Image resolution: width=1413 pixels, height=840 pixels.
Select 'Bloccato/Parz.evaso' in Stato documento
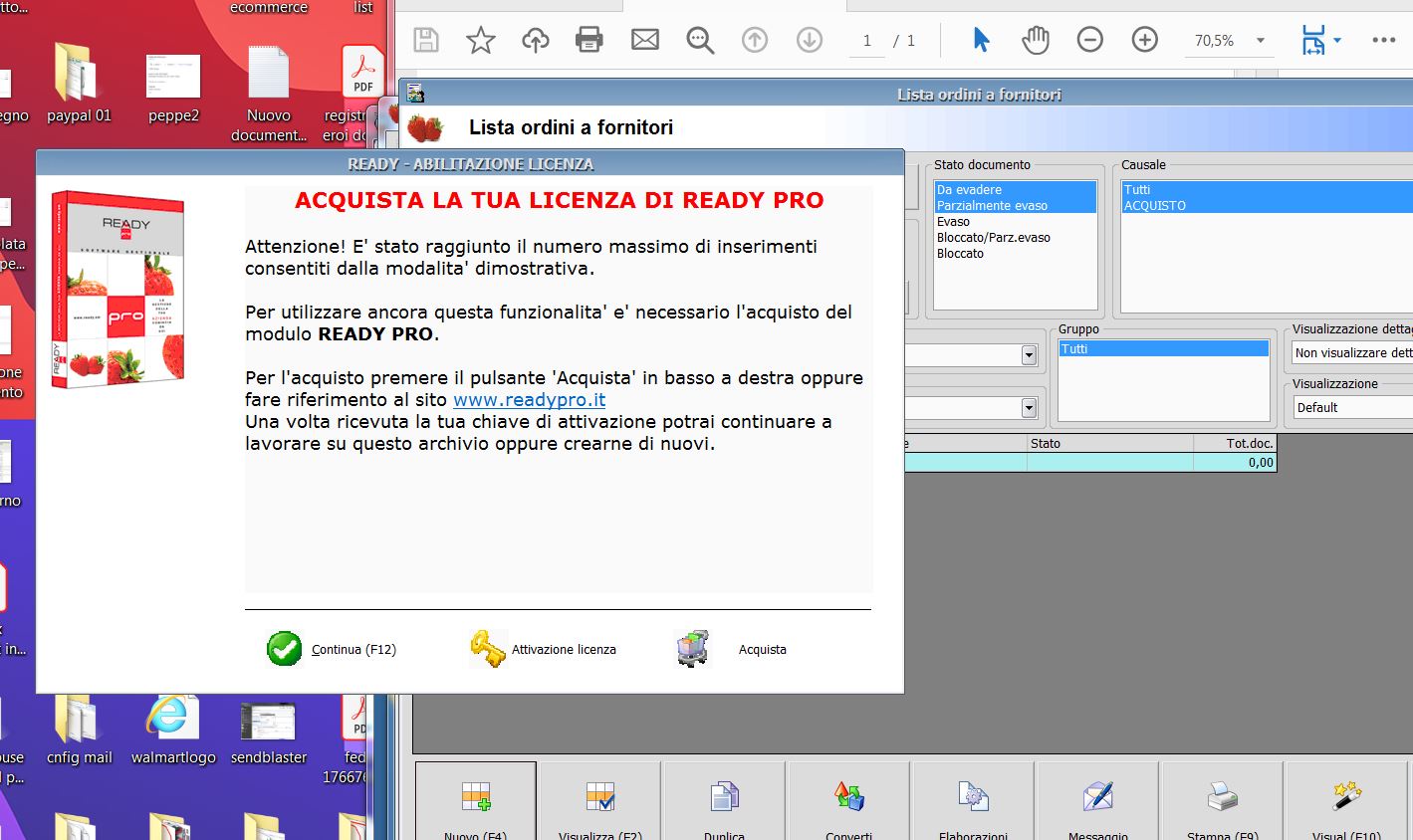1015,237
